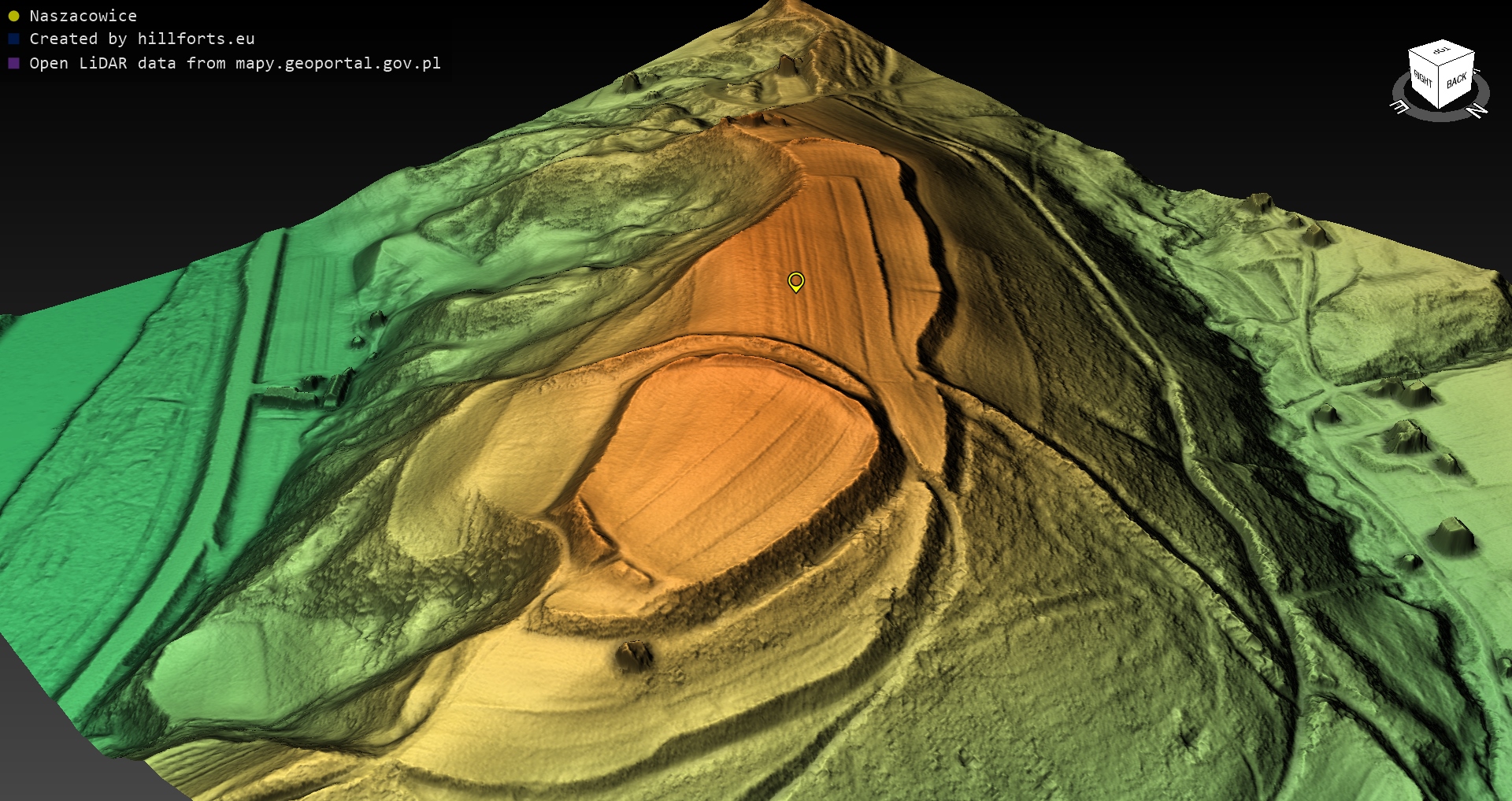Click the top corner of the view cube
The width and height of the screenshot is (1512, 801).
(x=1442, y=40)
